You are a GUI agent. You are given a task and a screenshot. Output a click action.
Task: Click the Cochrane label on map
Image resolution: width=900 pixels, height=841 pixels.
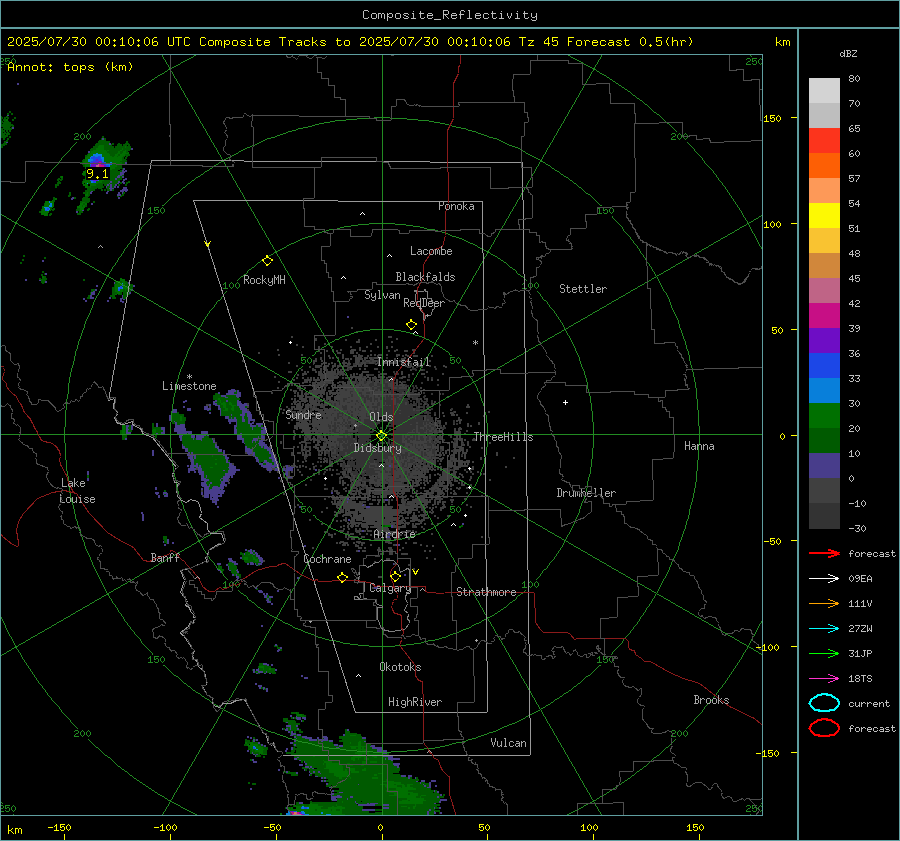click(327, 559)
